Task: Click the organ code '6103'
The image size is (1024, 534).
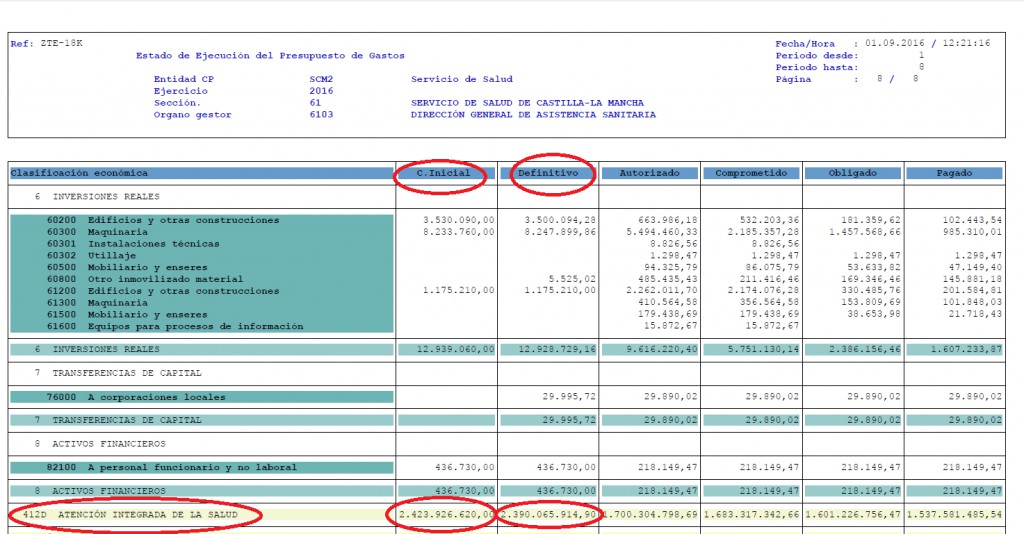Action: (321, 114)
